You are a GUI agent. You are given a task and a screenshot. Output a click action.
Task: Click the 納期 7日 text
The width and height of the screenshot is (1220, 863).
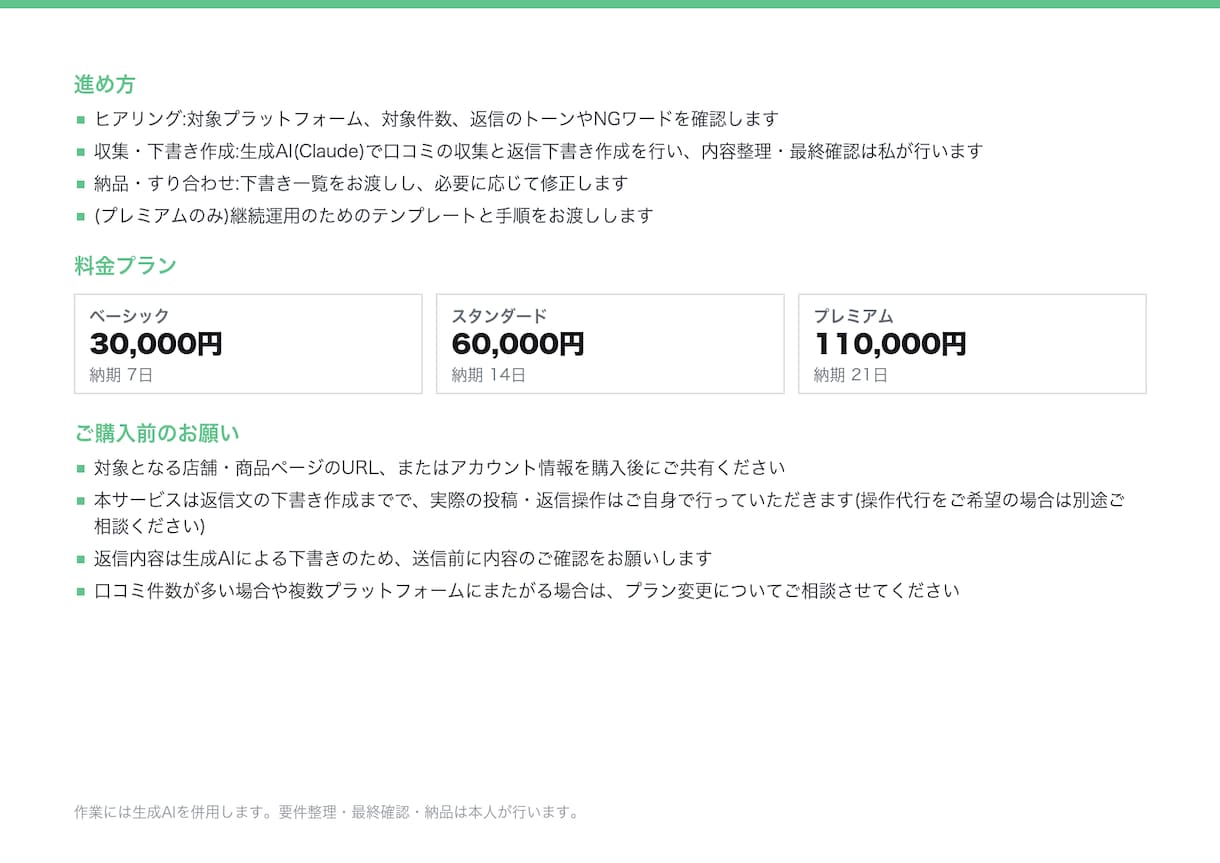pyautogui.click(x=121, y=375)
